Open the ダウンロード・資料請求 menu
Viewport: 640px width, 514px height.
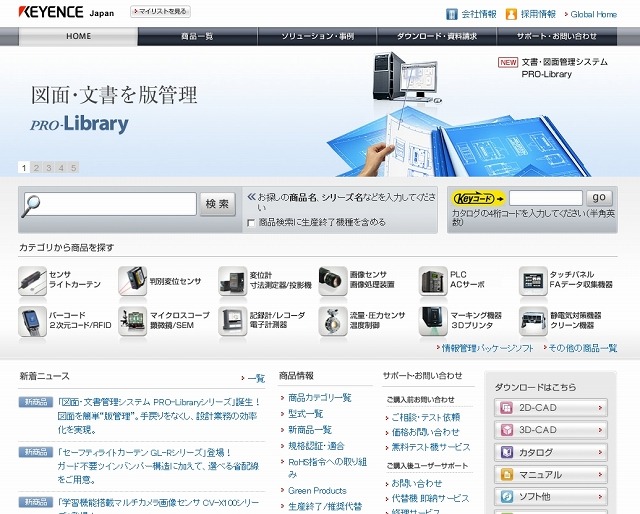(x=437, y=36)
